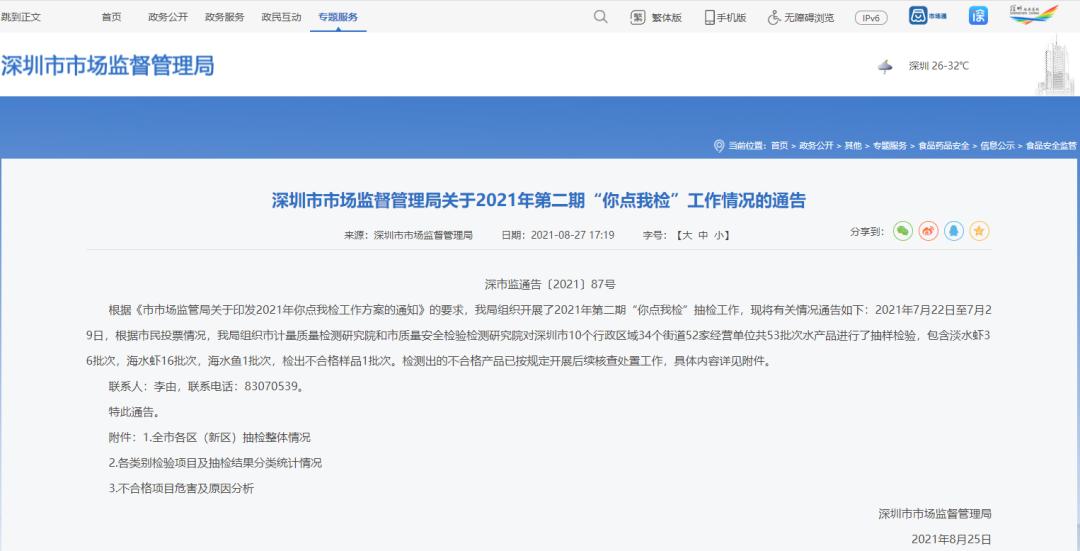Switch to 繁体版 traditional Chinese
Image resolution: width=1080 pixels, height=551 pixels.
tap(656, 17)
